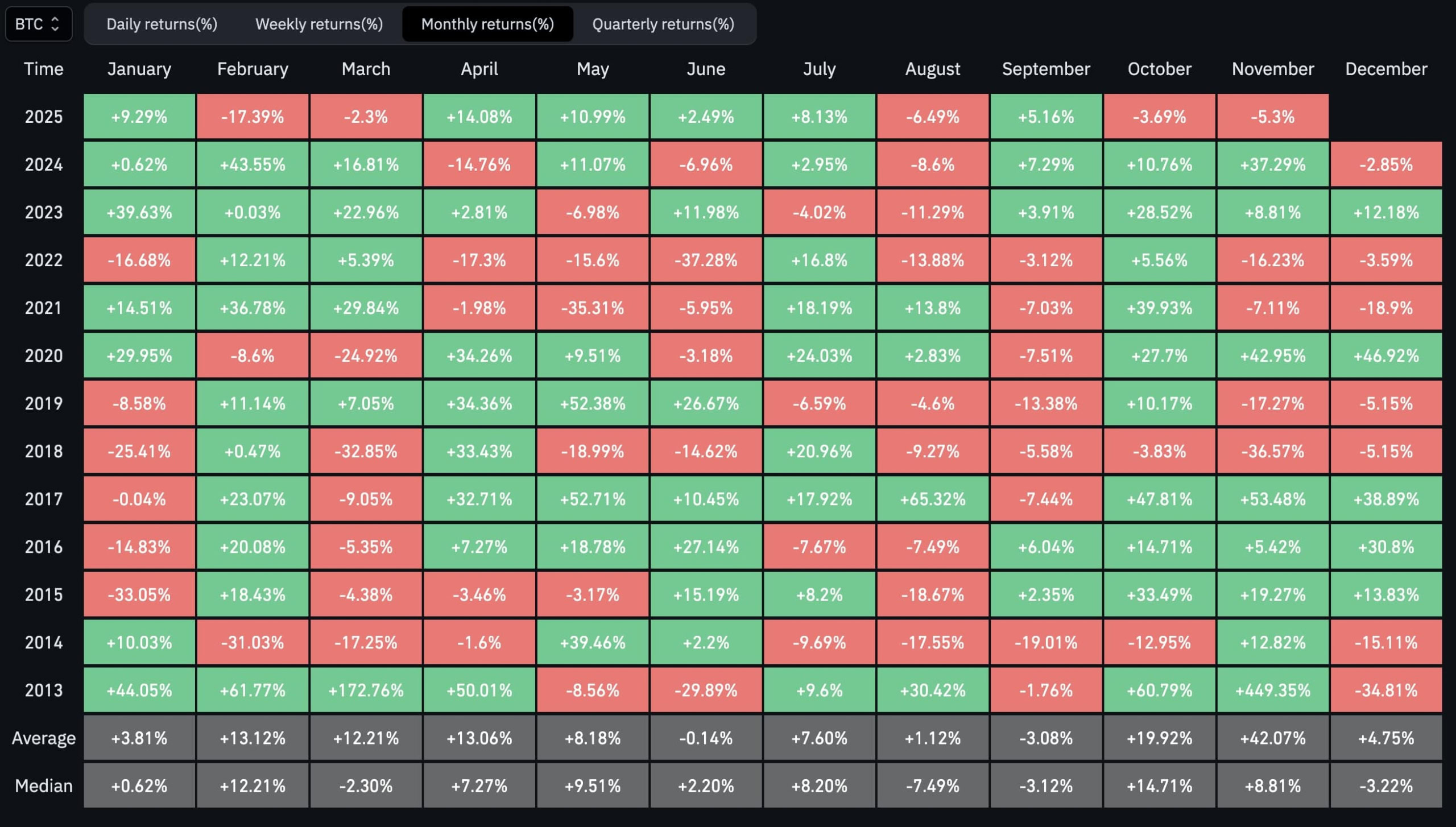1456x827 pixels.
Task: Click the October Median +14.71% cell
Action: click(x=1159, y=785)
